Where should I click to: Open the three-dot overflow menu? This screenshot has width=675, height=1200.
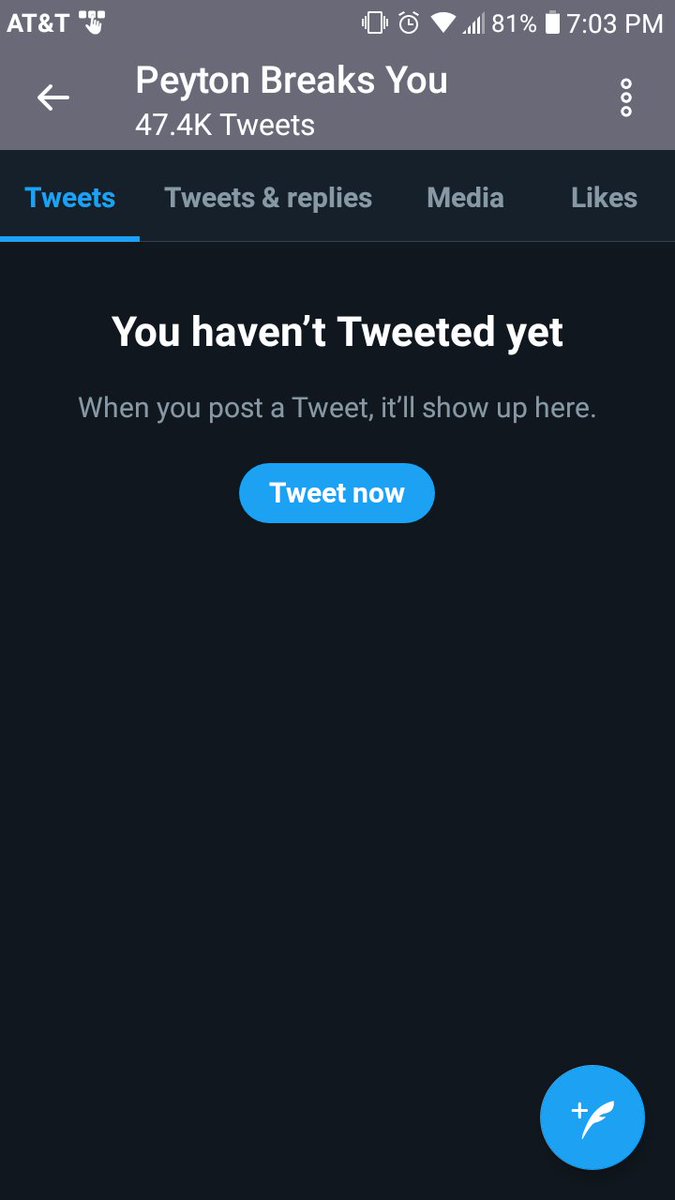click(626, 97)
